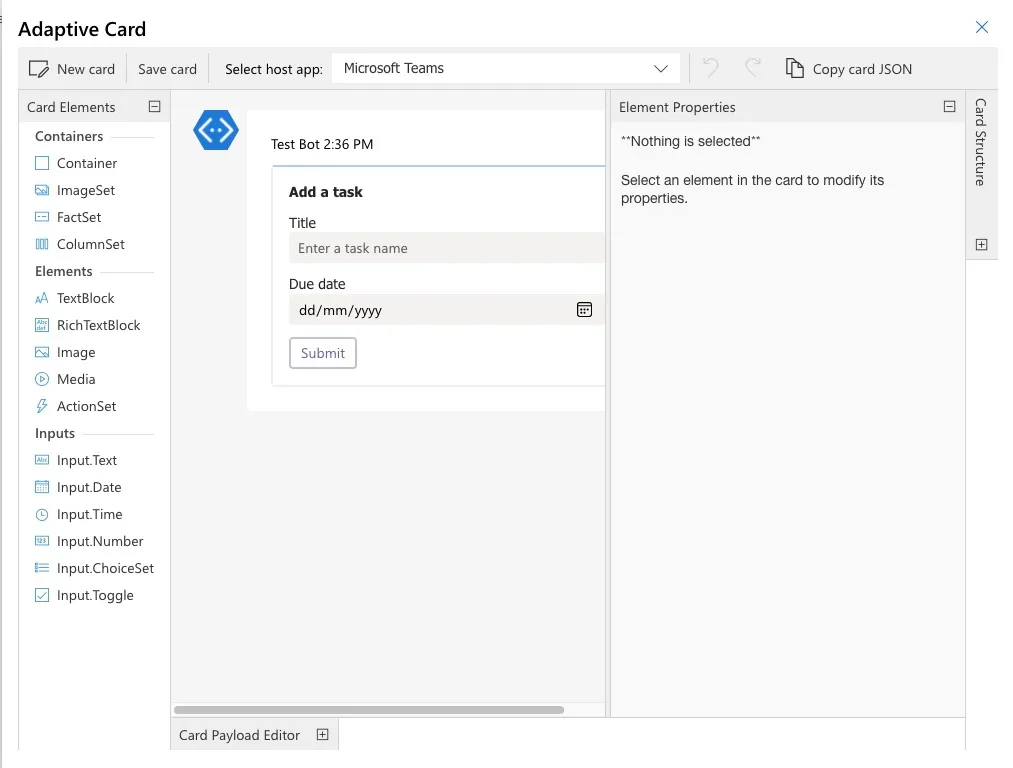1013x768 pixels.
Task: Select the RichTextBlock element icon
Action: 42,326
